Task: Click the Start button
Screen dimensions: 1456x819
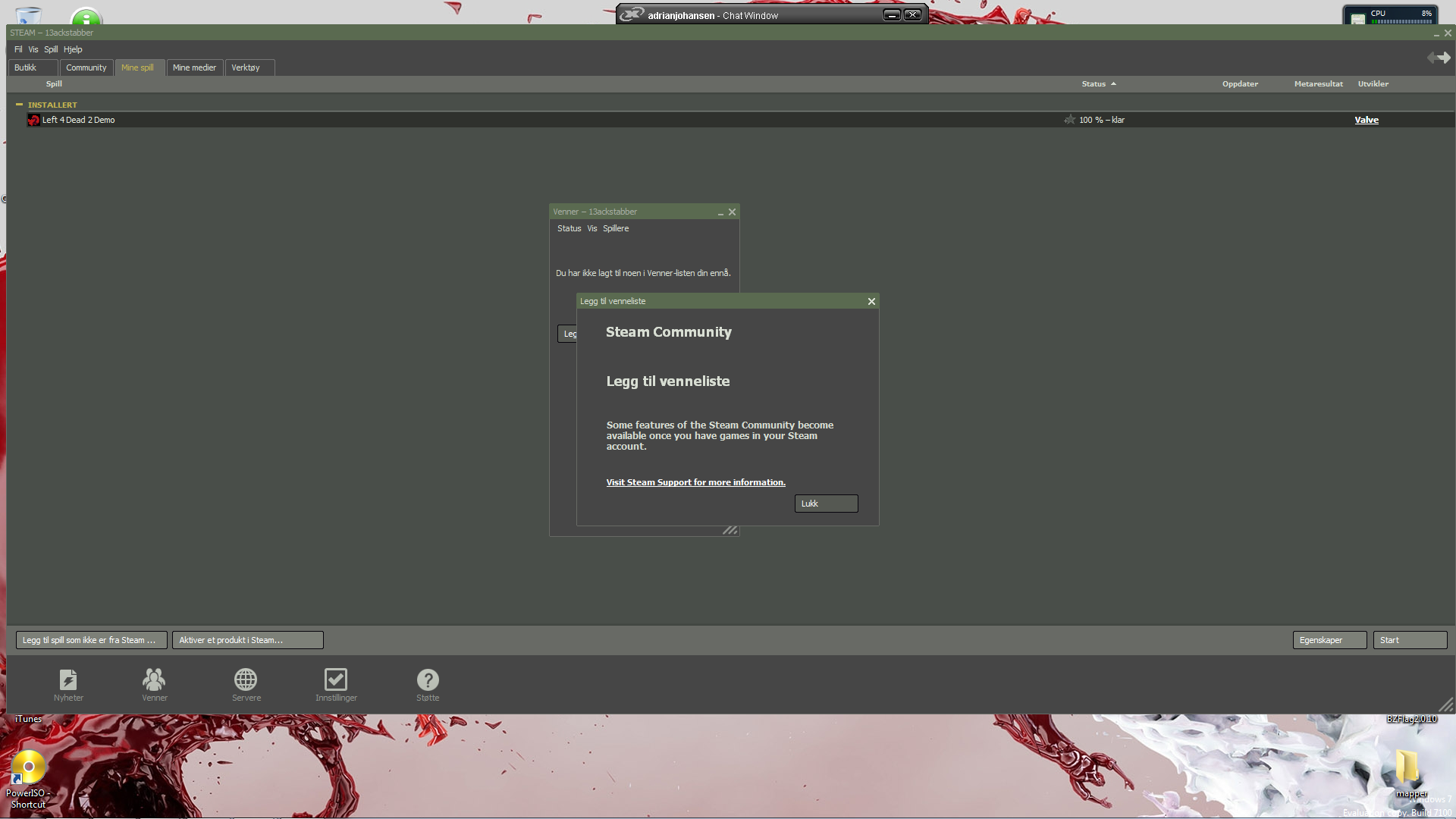Action: click(1410, 640)
